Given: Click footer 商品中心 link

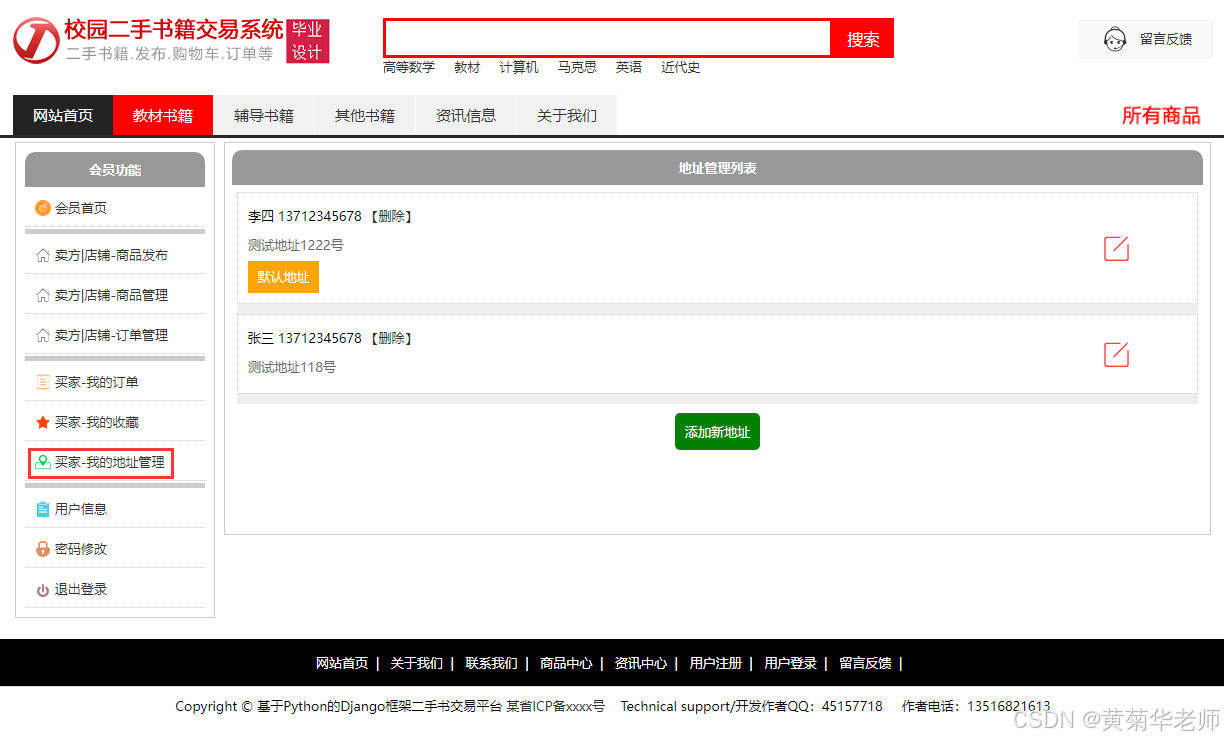Looking at the screenshot, I should [566, 663].
